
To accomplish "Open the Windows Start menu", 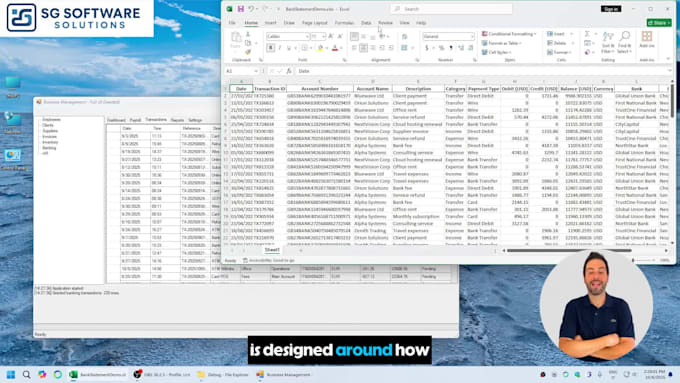I will pos(11,374).
